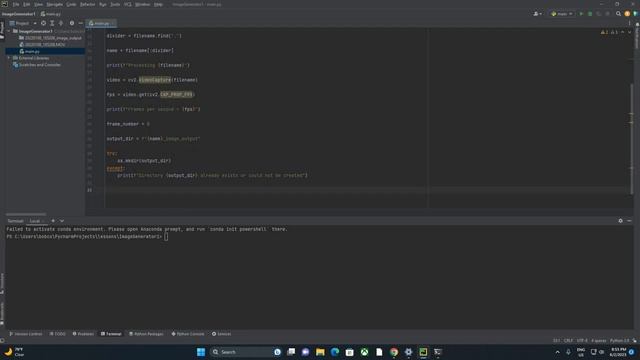The image size is (640, 360).
Task: Select Scratches and Consoles item
Action: [x=37, y=64]
